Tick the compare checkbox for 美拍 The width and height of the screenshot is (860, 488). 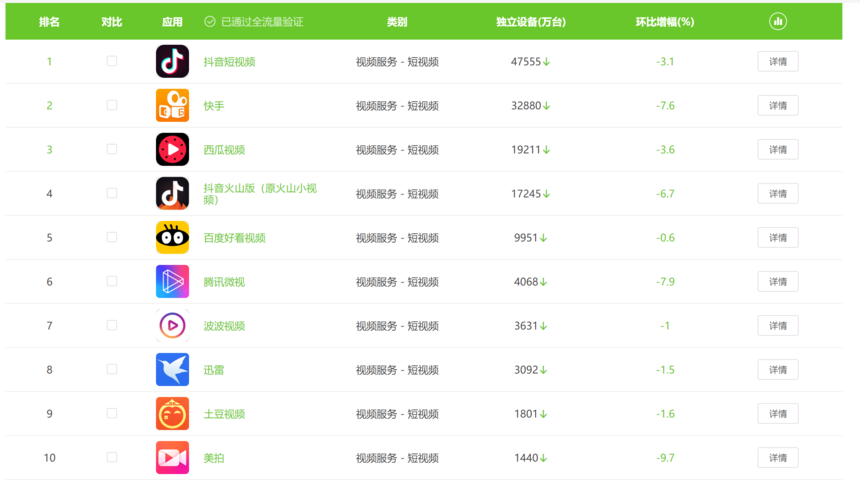112,457
